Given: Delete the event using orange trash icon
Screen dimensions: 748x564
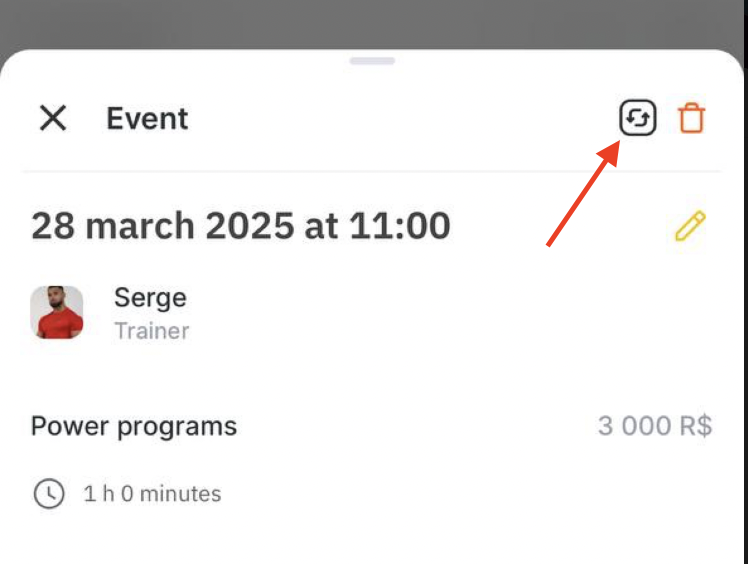Looking at the screenshot, I should pos(691,118).
